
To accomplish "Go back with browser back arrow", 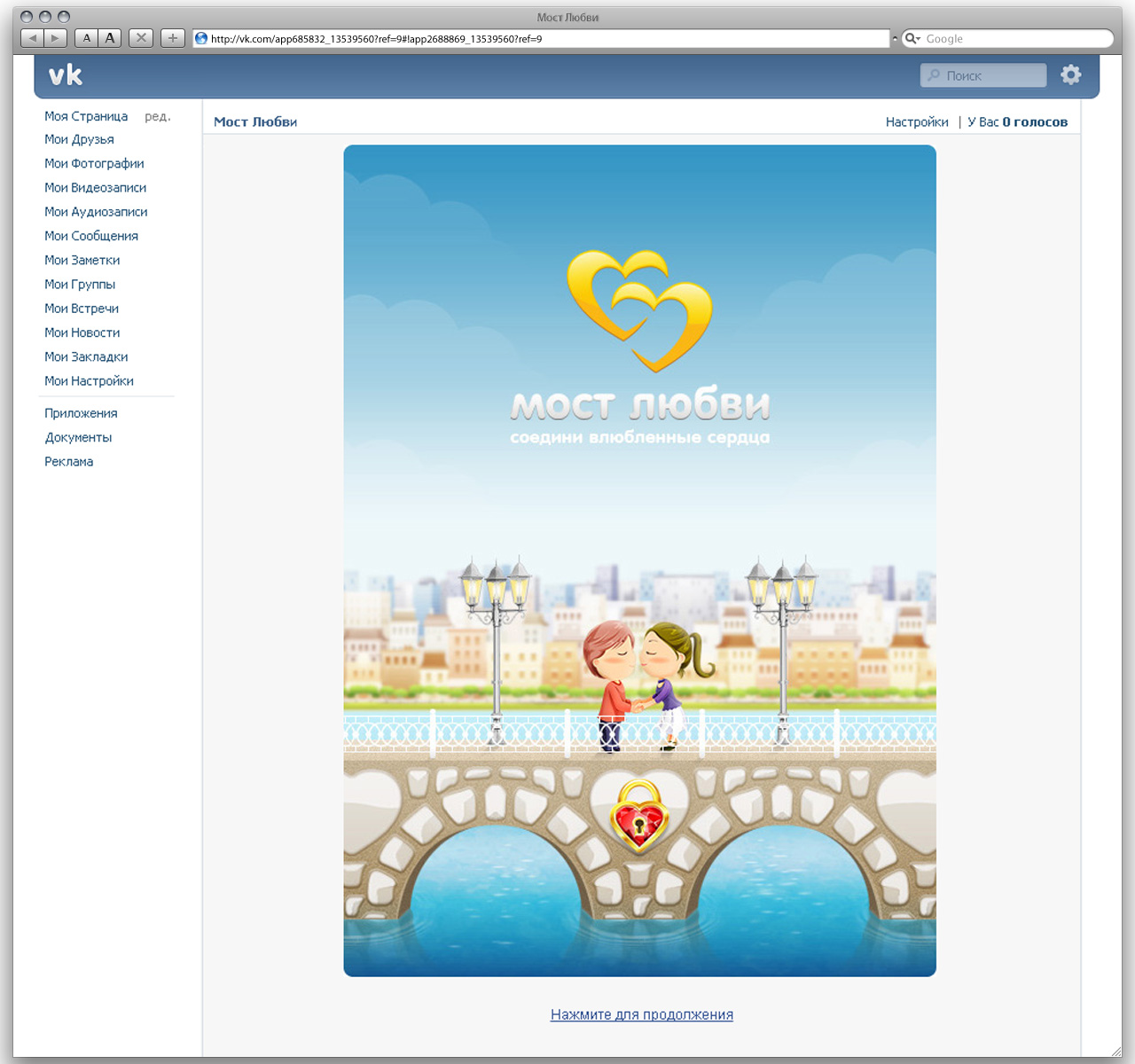I will (32, 38).
